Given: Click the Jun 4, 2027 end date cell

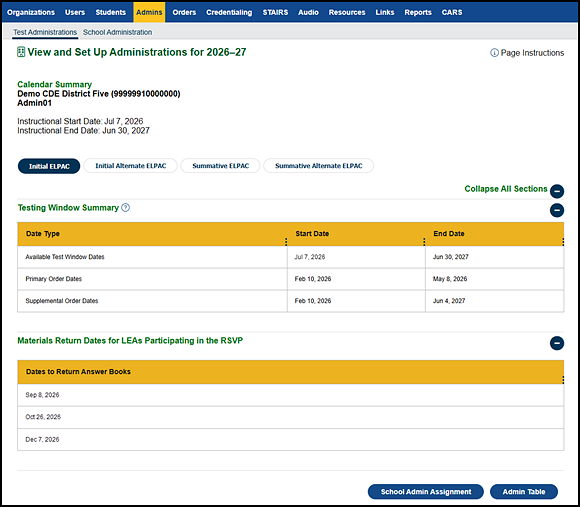Looking at the screenshot, I should tap(495, 301).
